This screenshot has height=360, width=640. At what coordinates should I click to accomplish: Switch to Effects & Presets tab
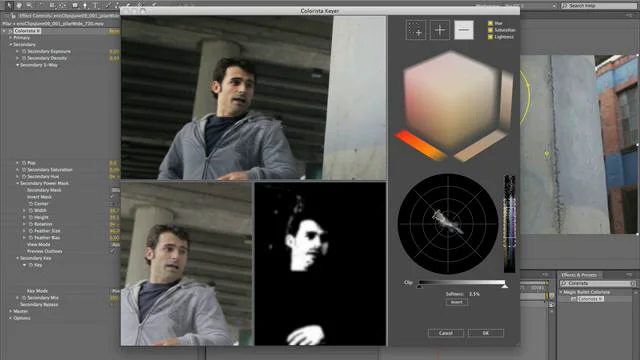[579, 275]
